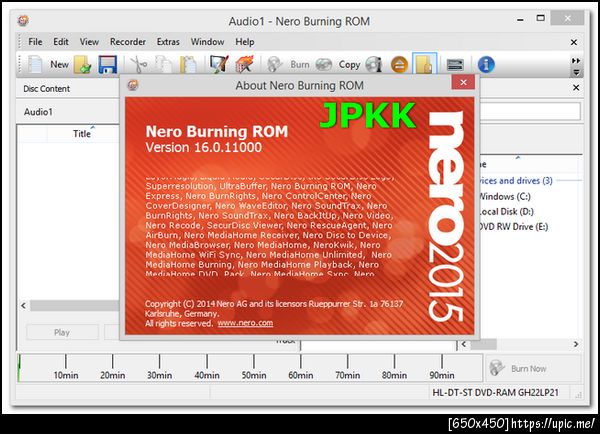Open the www.nero.com link
This screenshot has height=434, width=600.
click(x=245, y=323)
